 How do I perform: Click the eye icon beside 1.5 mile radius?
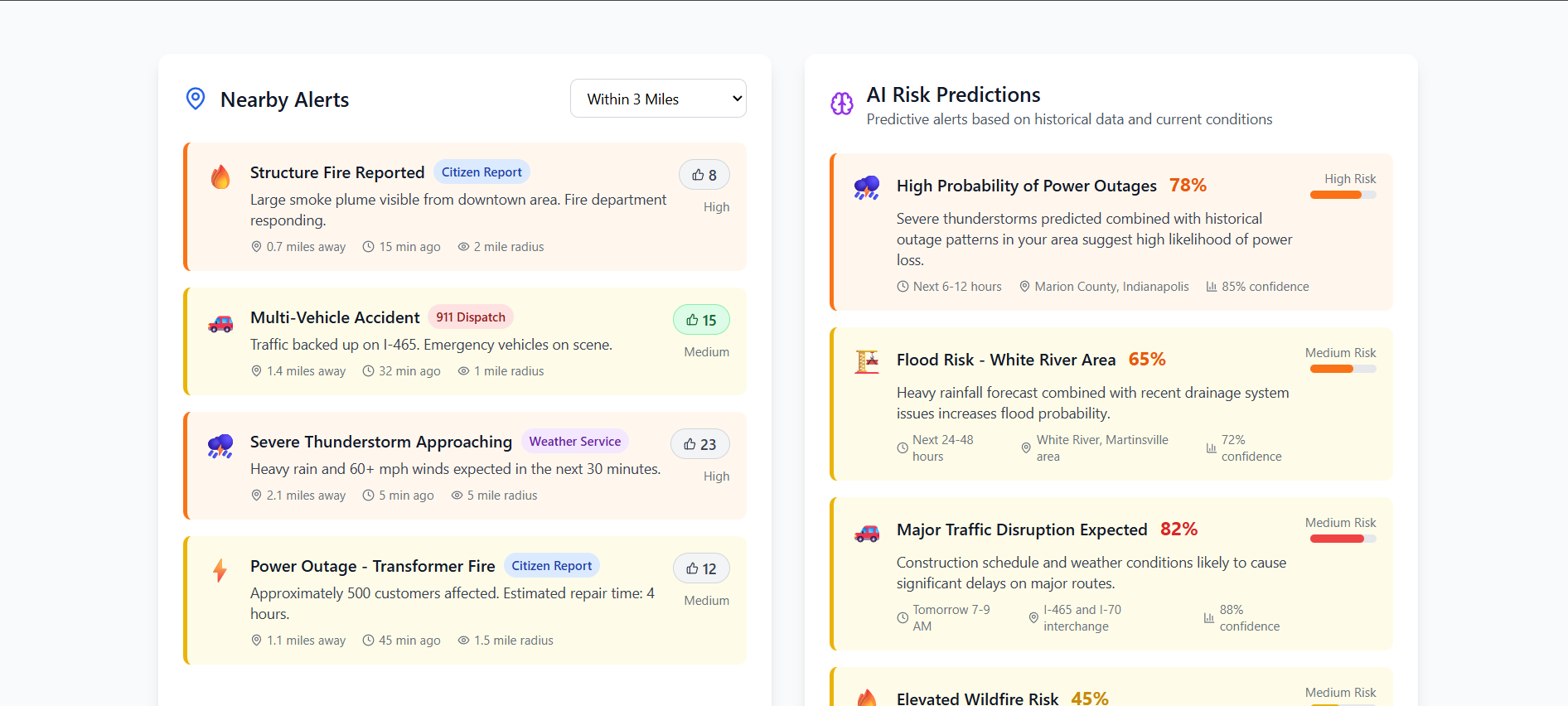464,641
